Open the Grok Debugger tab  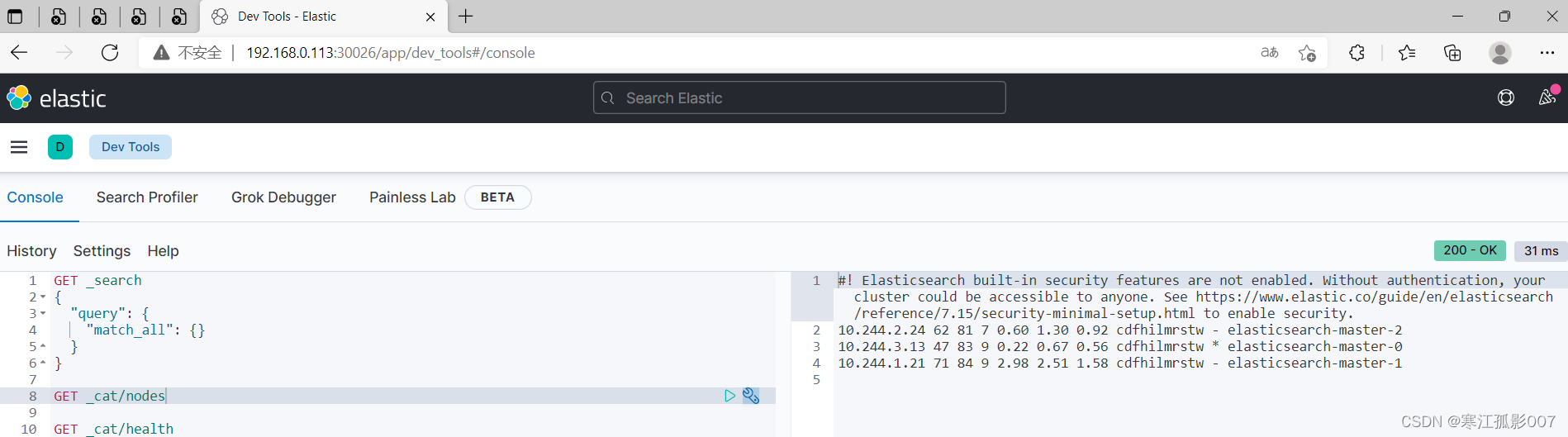pyautogui.click(x=283, y=197)
